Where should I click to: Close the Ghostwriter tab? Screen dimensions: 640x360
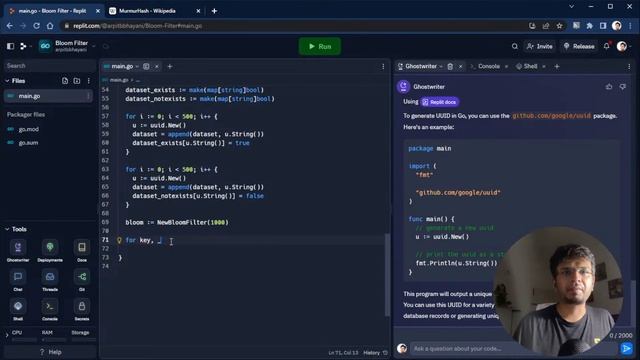pyautogui.click(x=460, y=66)
